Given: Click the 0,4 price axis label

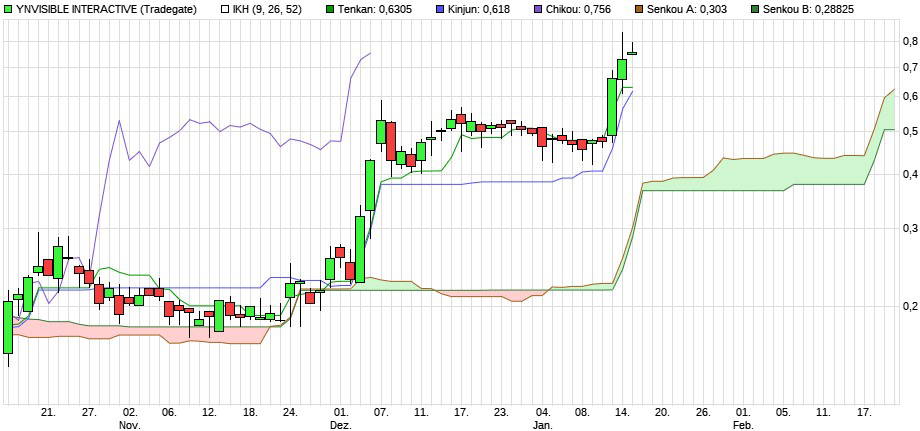Looking at the screenshot, I should (910, 174).
